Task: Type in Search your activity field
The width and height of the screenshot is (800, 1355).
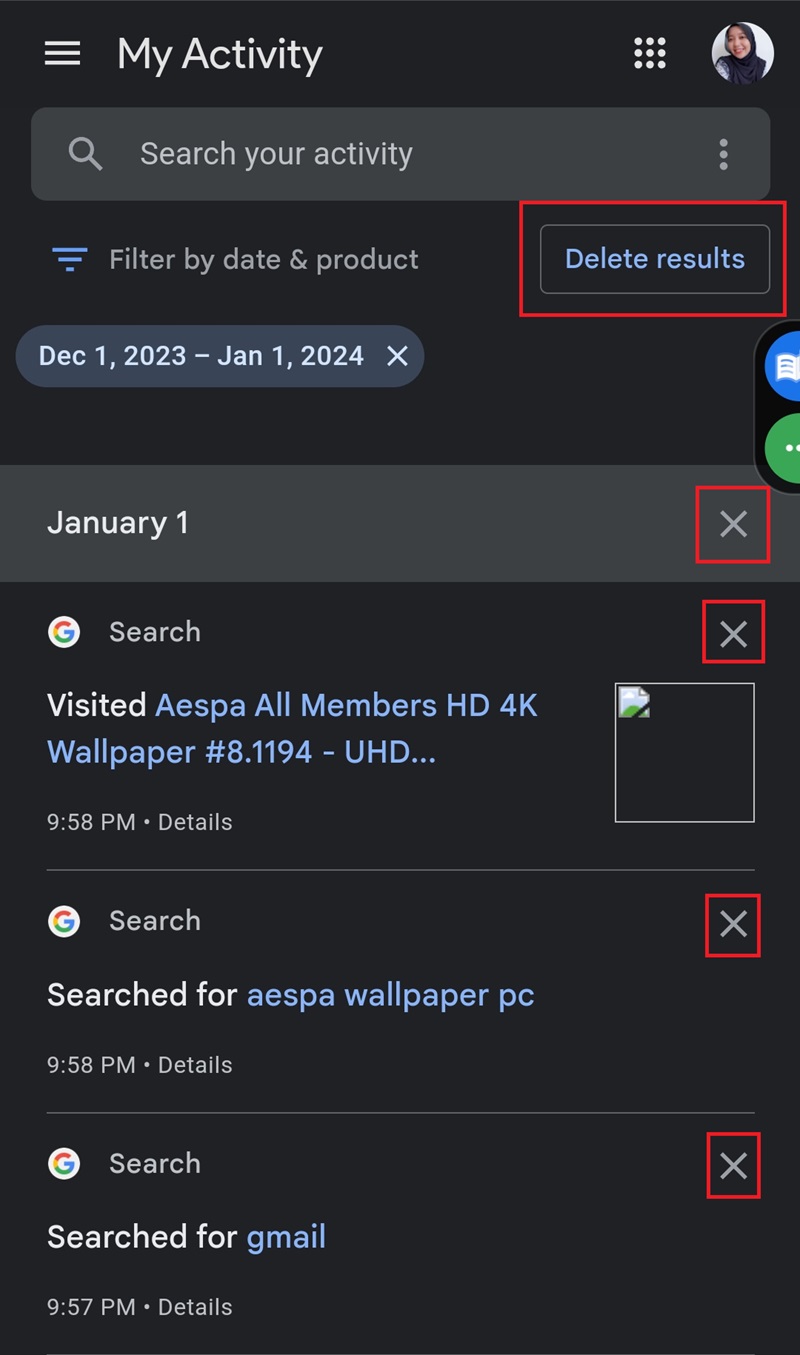Action: pos(400,154)
